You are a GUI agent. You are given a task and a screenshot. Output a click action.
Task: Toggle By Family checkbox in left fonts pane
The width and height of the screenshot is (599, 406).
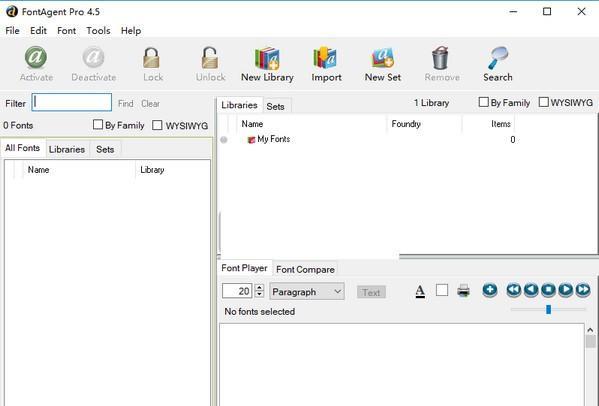tap(98, 125)
